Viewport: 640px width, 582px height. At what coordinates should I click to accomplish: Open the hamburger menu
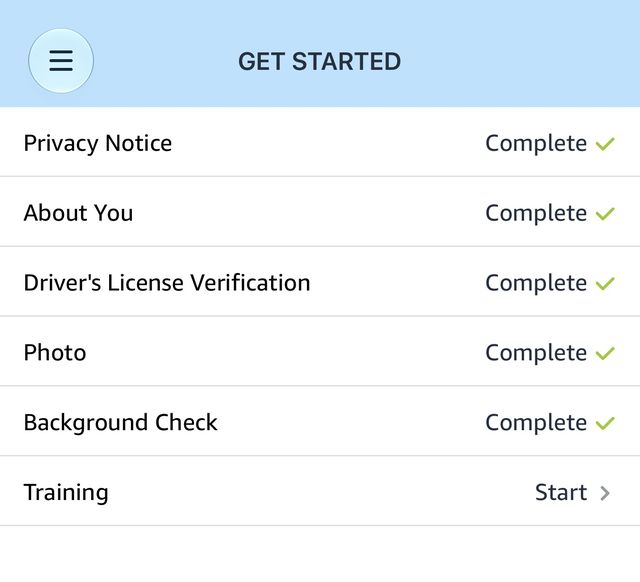(61, 61)
